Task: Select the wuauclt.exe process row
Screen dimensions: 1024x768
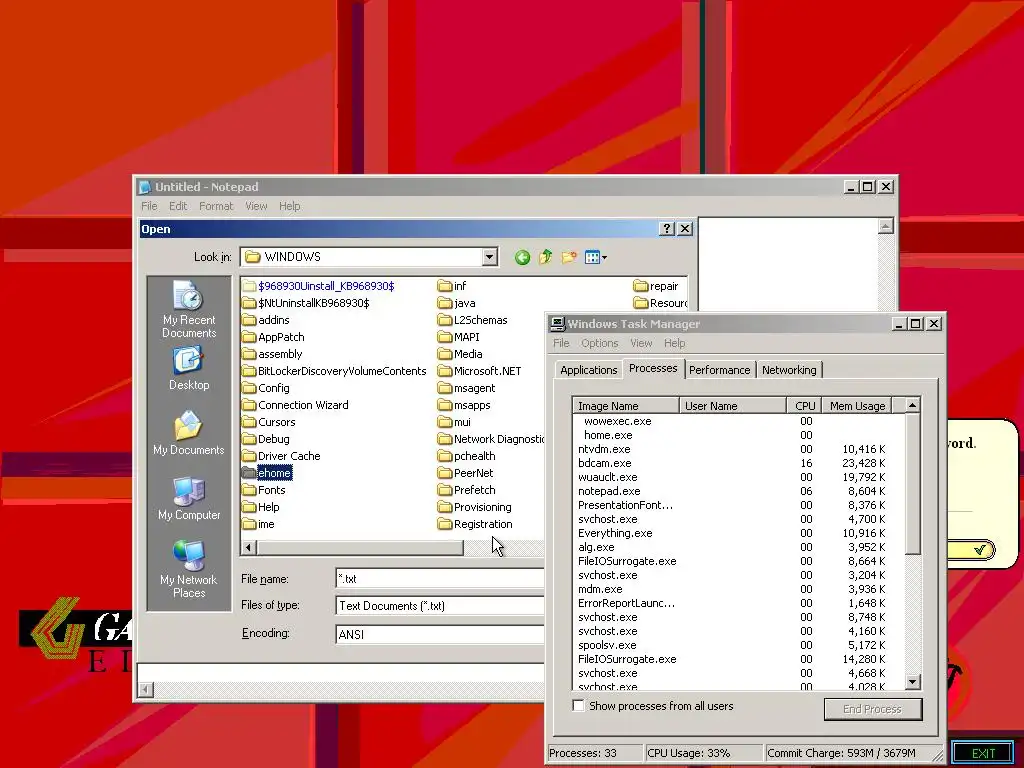Action: pyautogui.click(x=738, y=477)
